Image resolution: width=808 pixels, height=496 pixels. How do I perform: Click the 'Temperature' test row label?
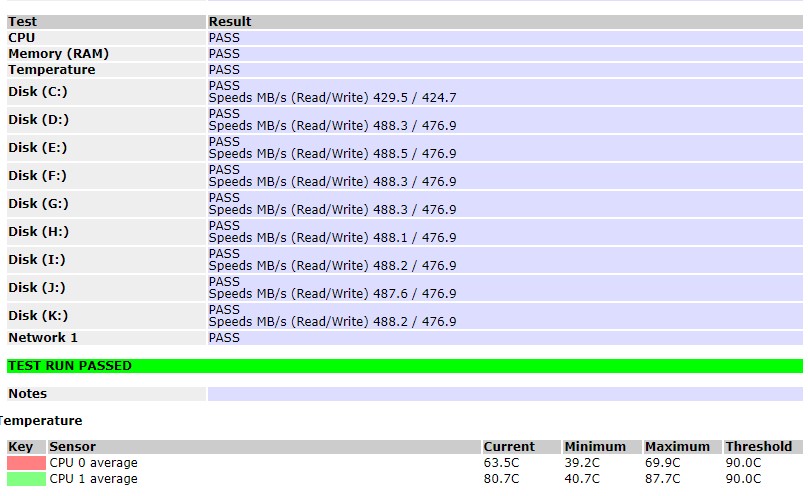click(52, 70)
